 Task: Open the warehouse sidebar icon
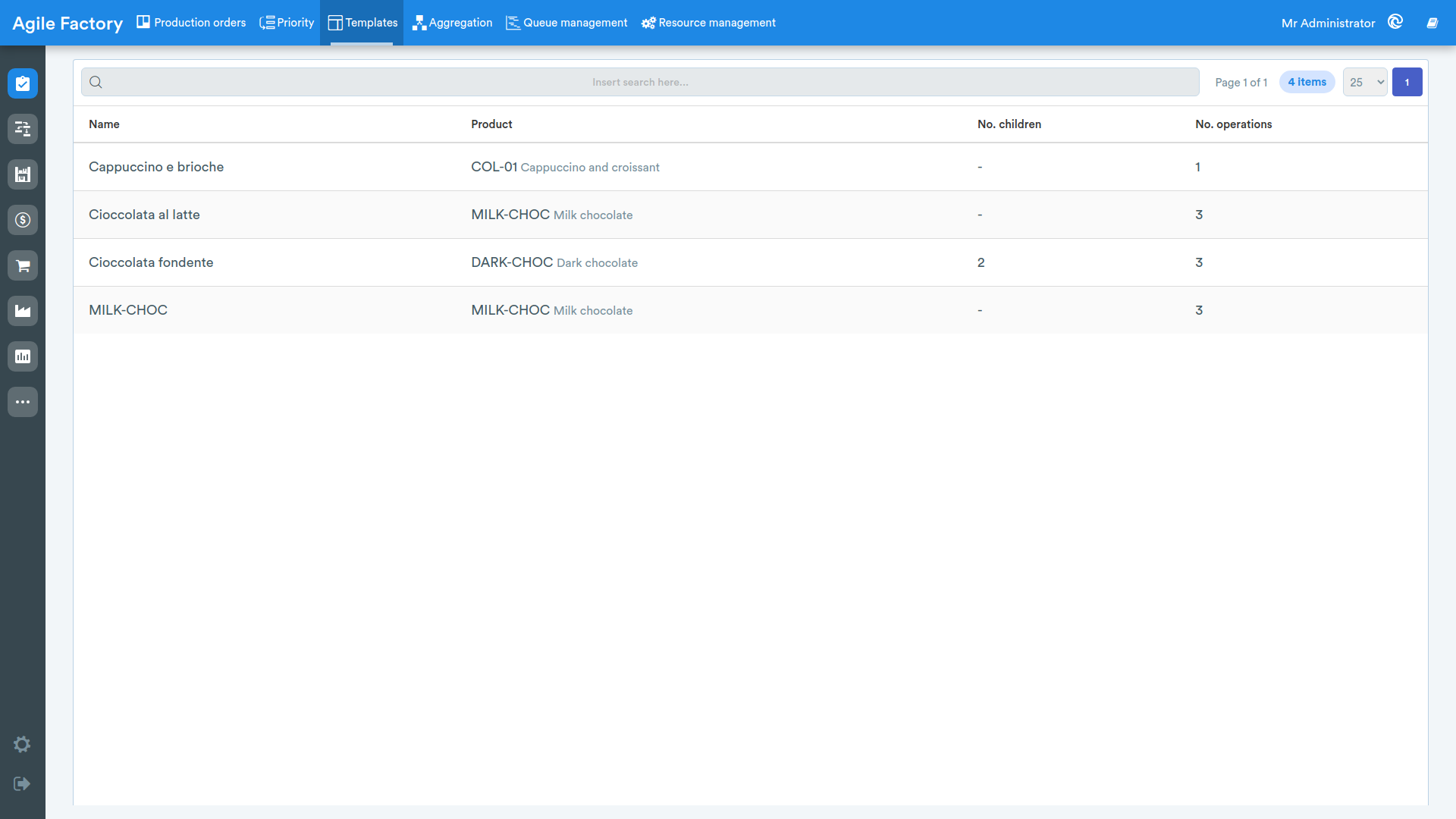[23, 174]
